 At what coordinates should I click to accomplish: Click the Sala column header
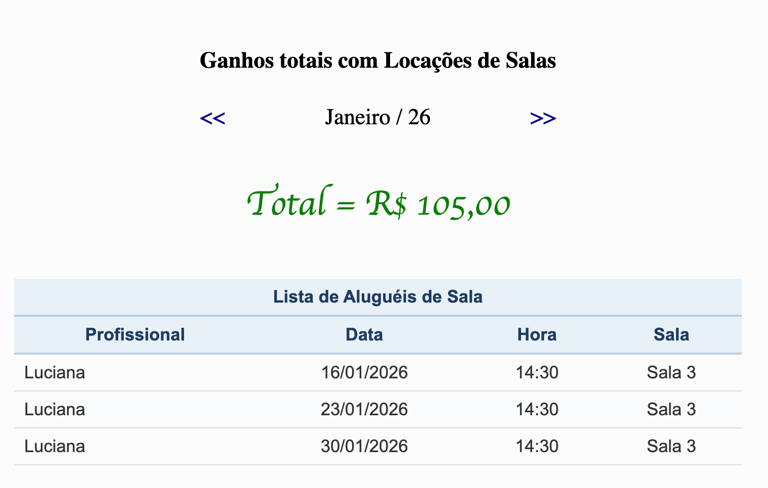[x=671, y=335]
